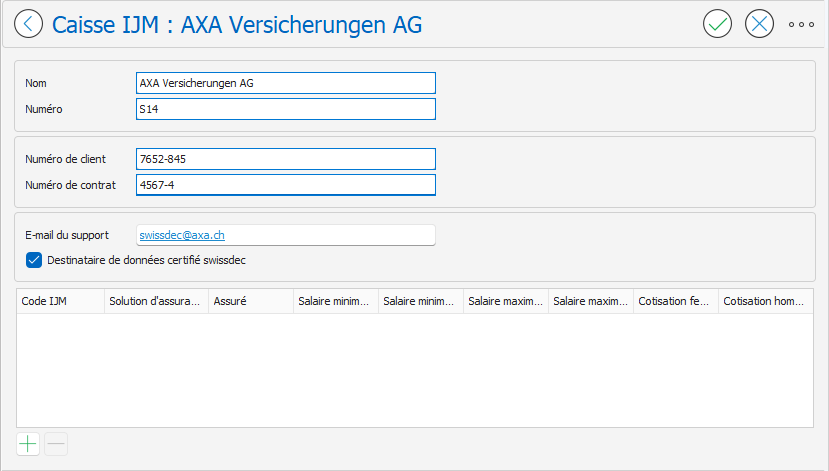Sort by Code IJM column header
Viewport: 829px width, 471px height.
[60, 300]
